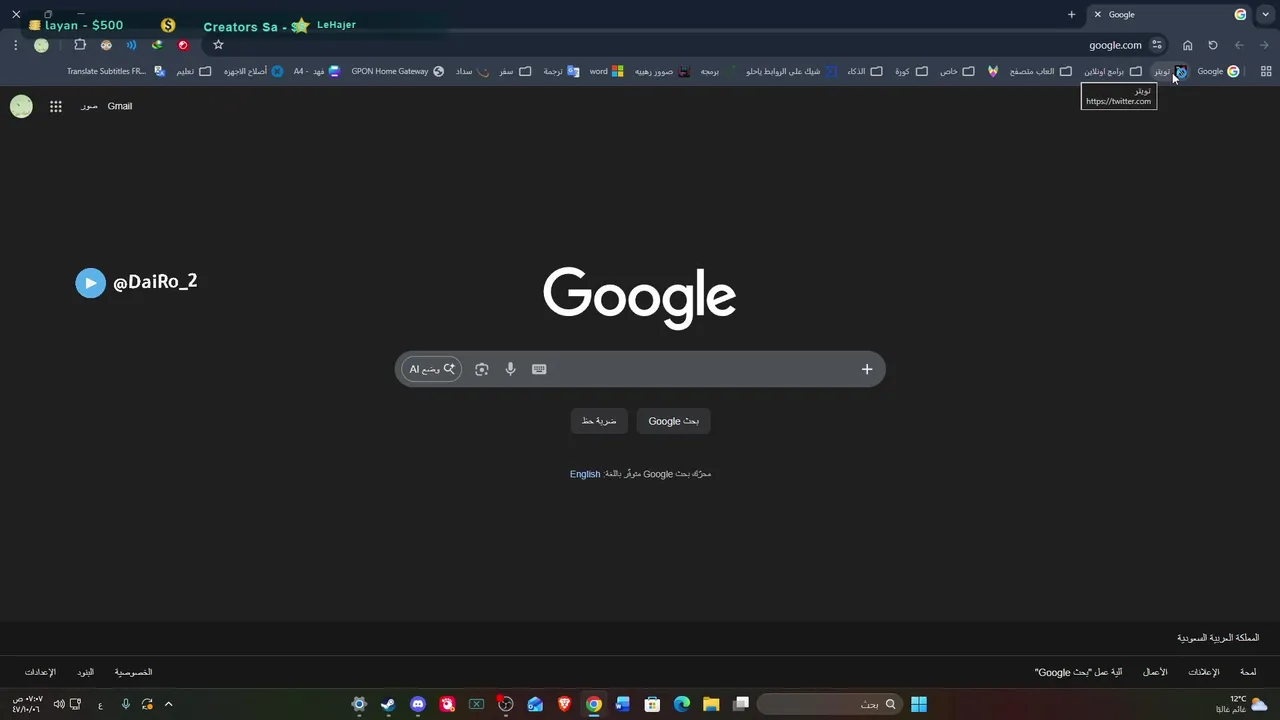This screenshot has width=1280, height=720.
Task: Open لمحة about footer link
Action: (1248, 672)
